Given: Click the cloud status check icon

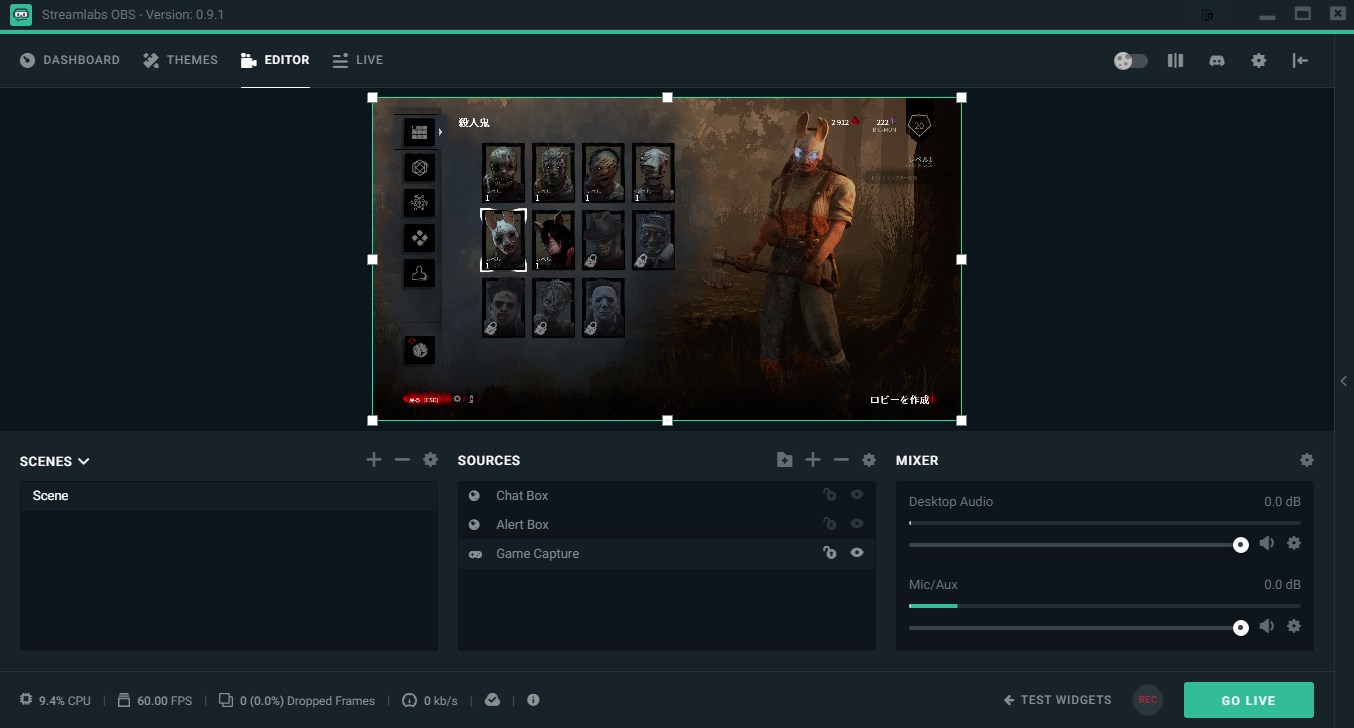Looking at the screenshot, I should 492,700.
